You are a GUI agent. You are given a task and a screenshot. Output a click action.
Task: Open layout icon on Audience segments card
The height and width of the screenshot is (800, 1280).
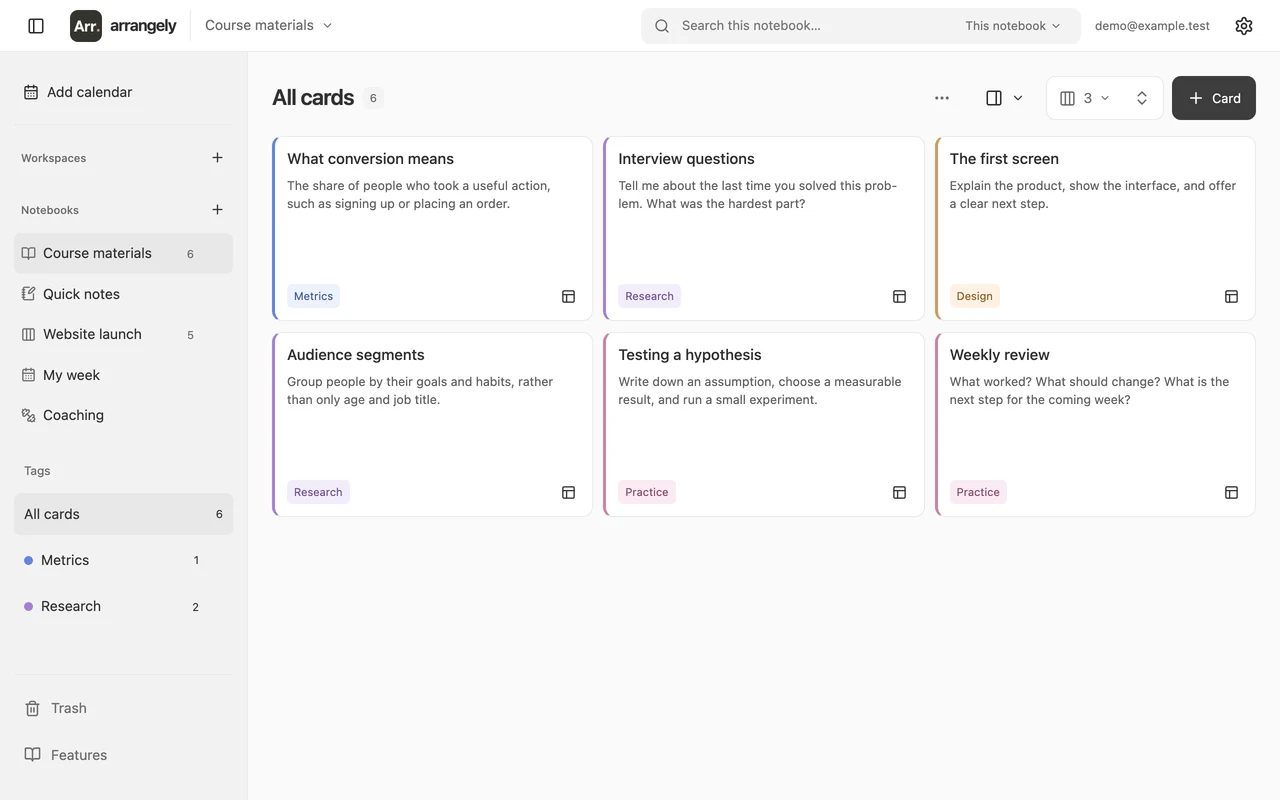point(568,492)
